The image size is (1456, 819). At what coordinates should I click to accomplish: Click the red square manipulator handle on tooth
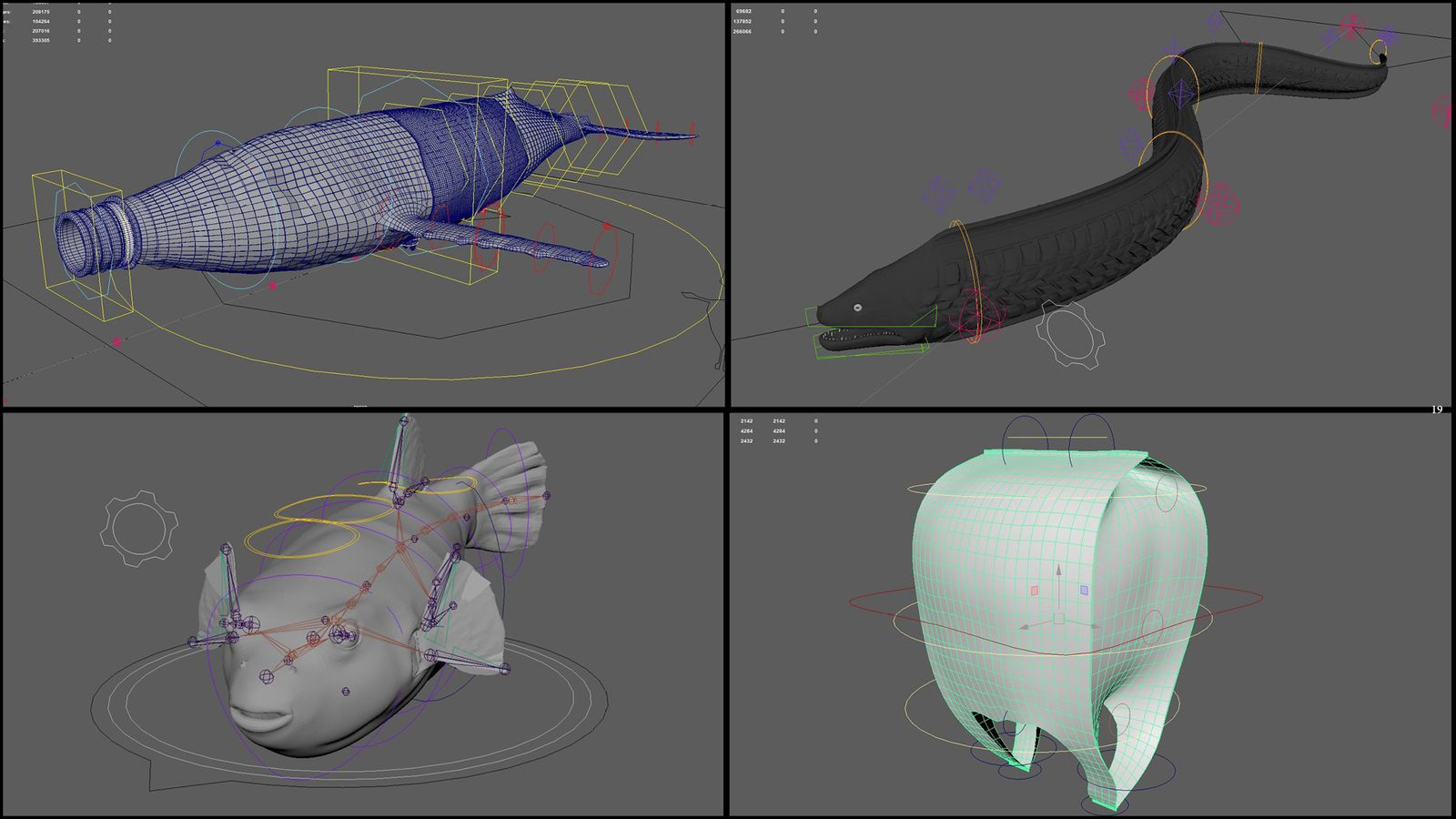1034,591
